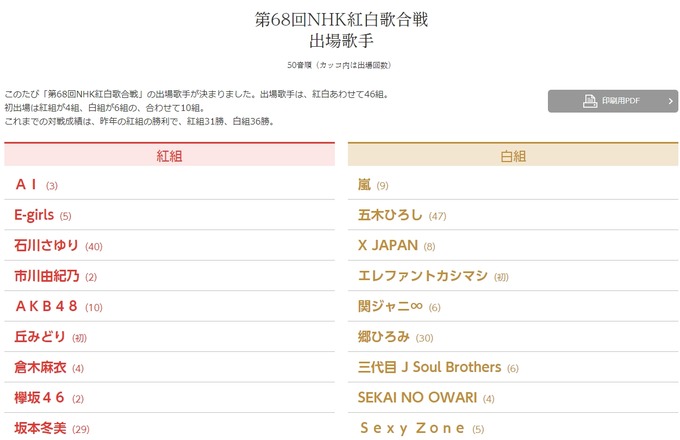The height and width of the screenshot is (440, 680).
Task: Select 郷ひろみ in the white team
Action: tap(384, 337)
